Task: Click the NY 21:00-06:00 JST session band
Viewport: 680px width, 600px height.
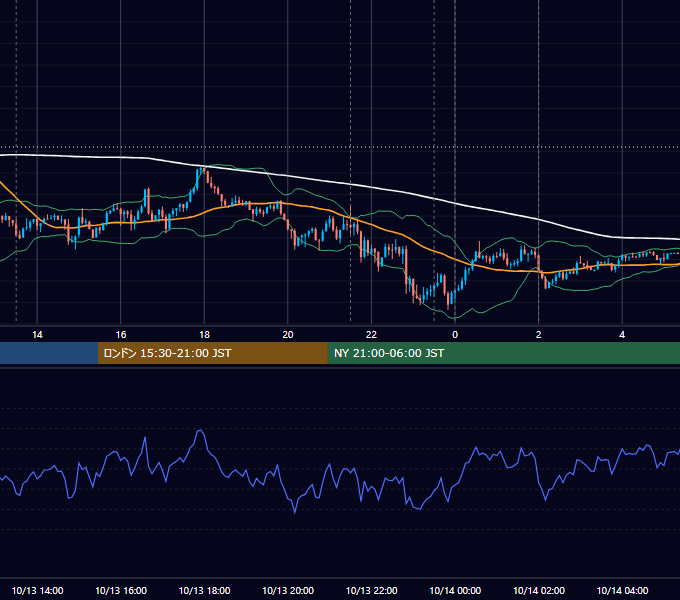Action: tap(503, 353)
